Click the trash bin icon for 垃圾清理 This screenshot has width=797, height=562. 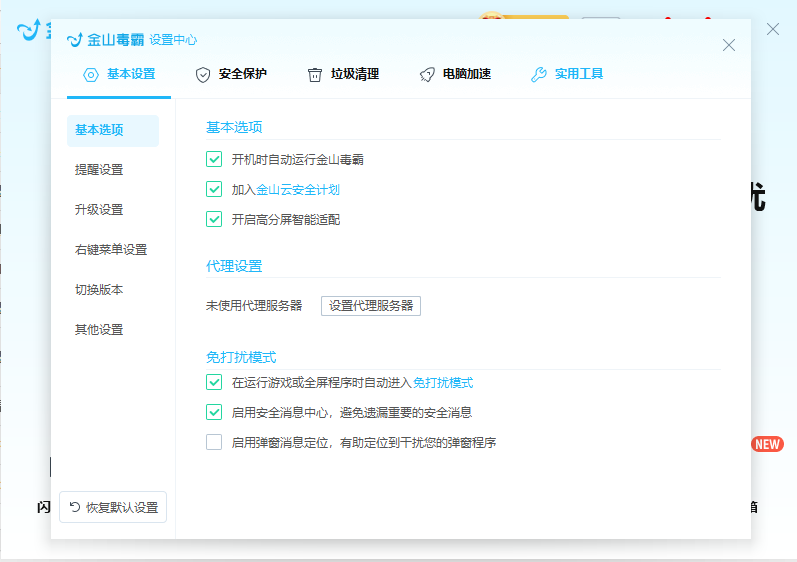coord(315,74)
